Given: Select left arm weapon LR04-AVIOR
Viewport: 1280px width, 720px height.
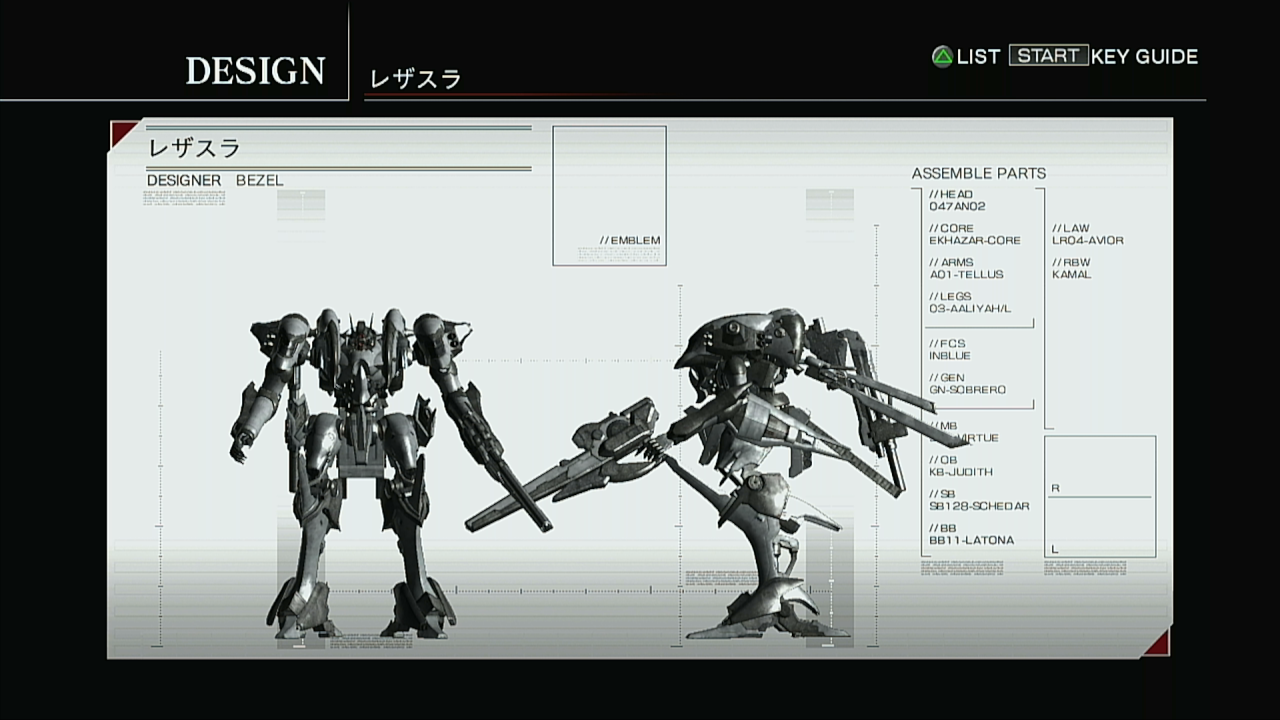Looking at the screenshot, I should click(1088, 240).
